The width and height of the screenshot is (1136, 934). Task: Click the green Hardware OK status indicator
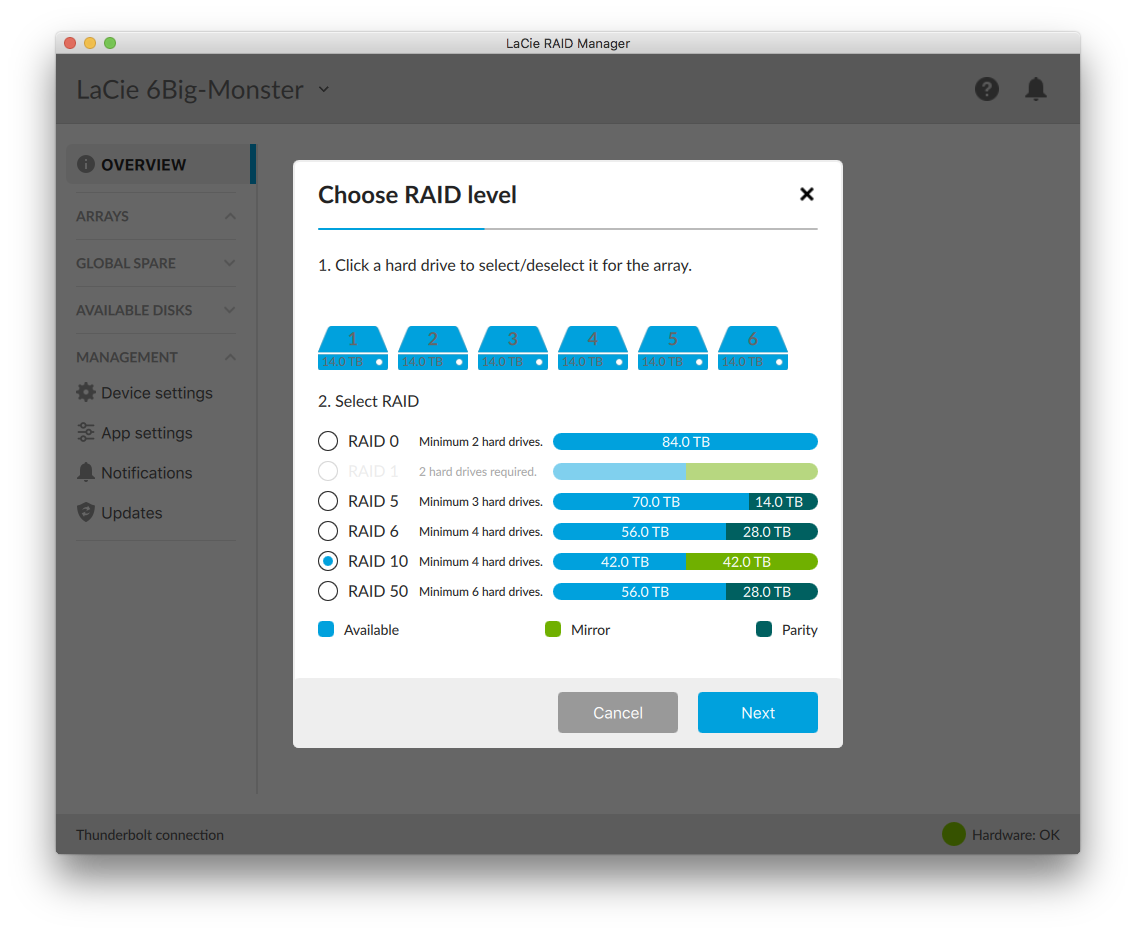[x=953, y=834]
